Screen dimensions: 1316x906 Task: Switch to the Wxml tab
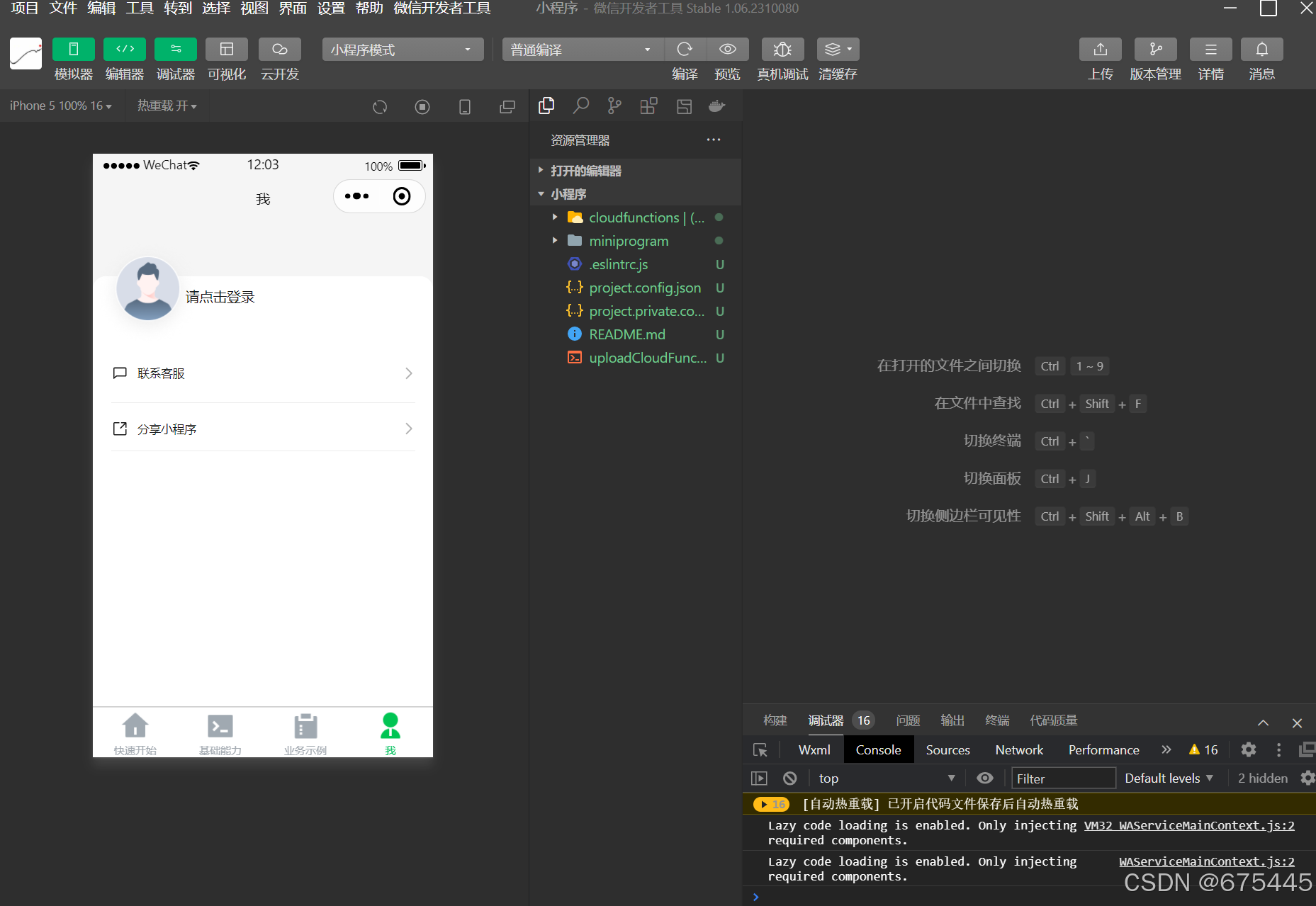pyautogui.click(x=814, y=749)
